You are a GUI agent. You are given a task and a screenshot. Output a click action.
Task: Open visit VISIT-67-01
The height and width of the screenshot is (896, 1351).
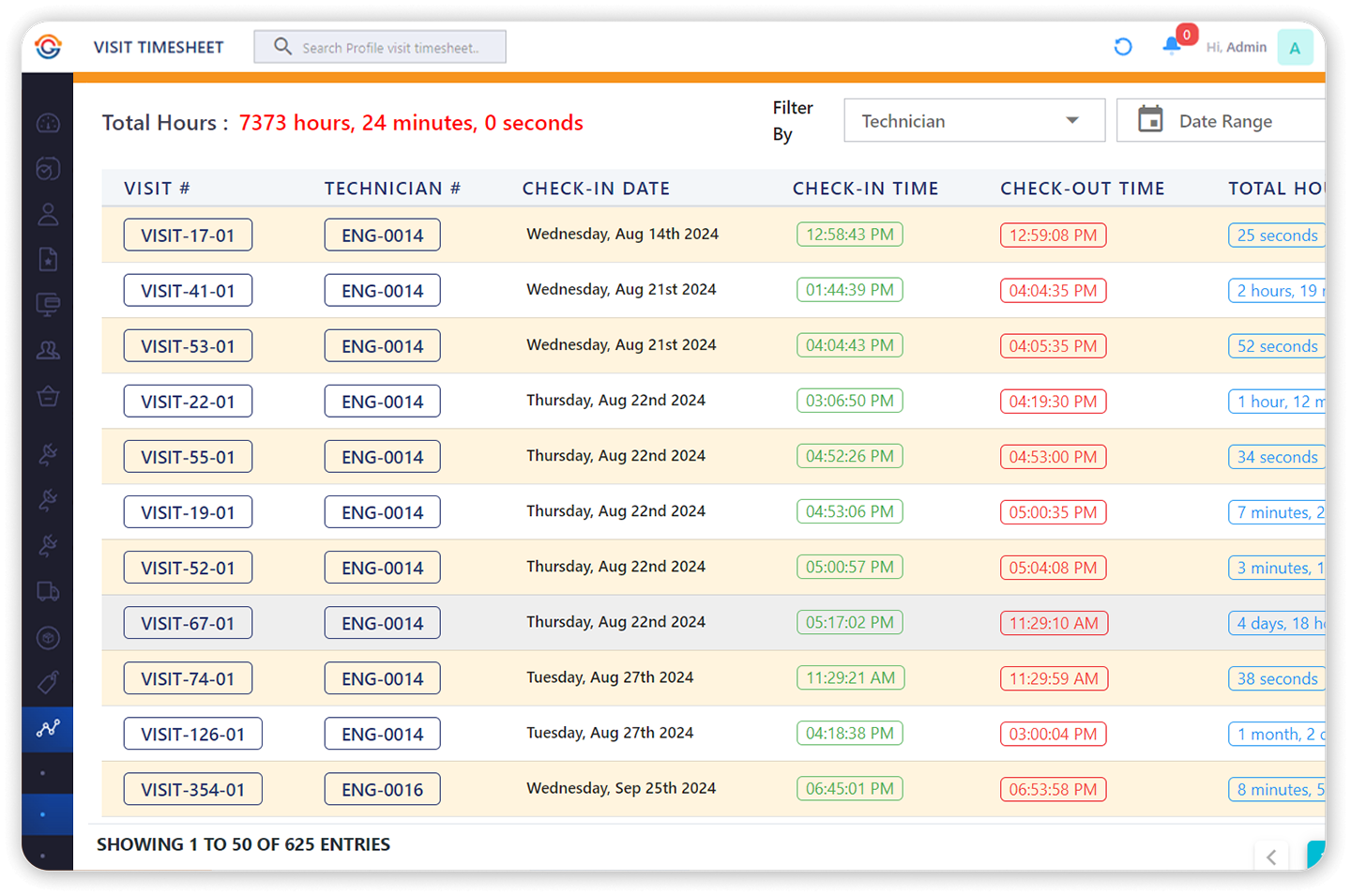tap(188, 622)
